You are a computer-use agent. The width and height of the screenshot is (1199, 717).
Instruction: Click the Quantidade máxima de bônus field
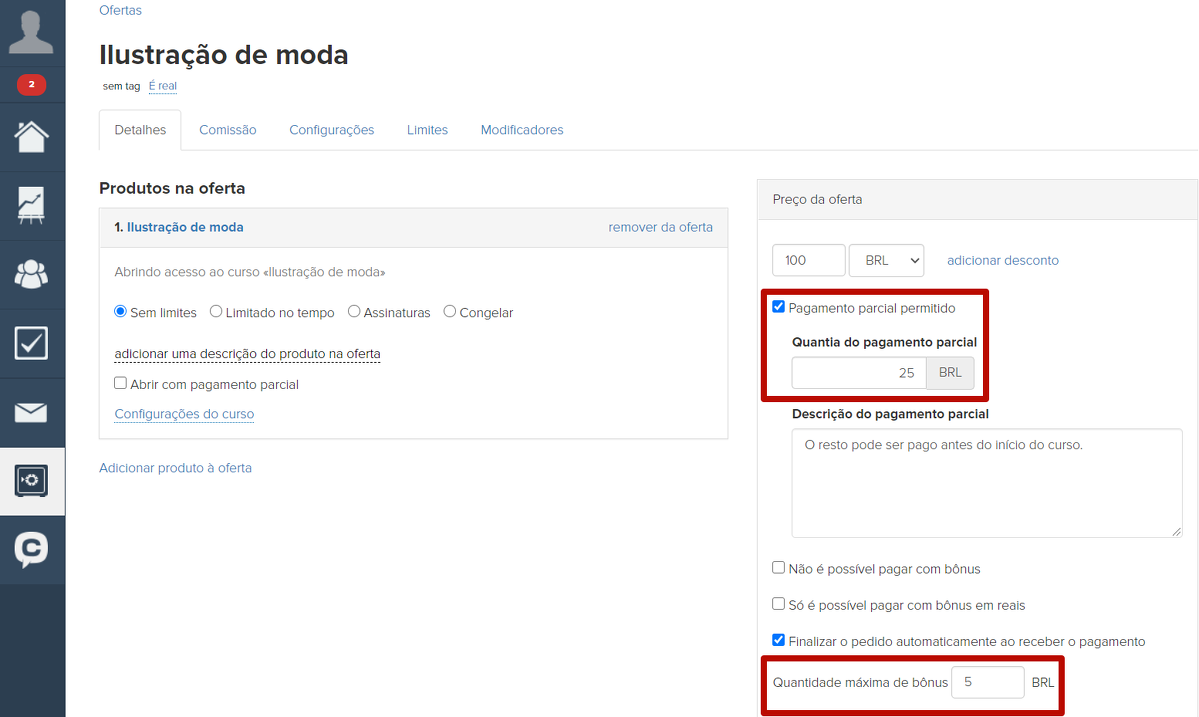click(x=987, y=683)
